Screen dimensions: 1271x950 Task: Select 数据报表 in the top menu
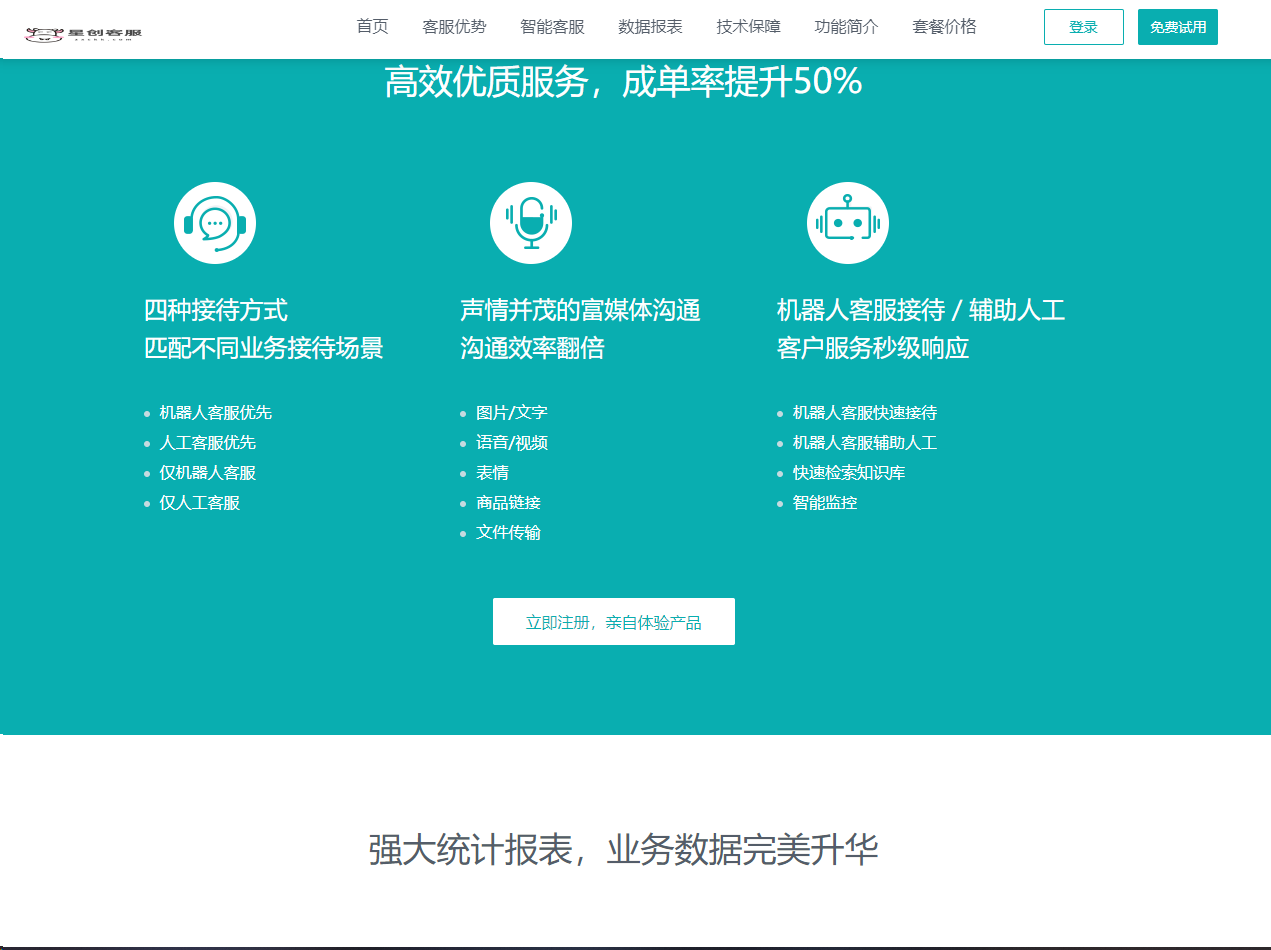650,27
